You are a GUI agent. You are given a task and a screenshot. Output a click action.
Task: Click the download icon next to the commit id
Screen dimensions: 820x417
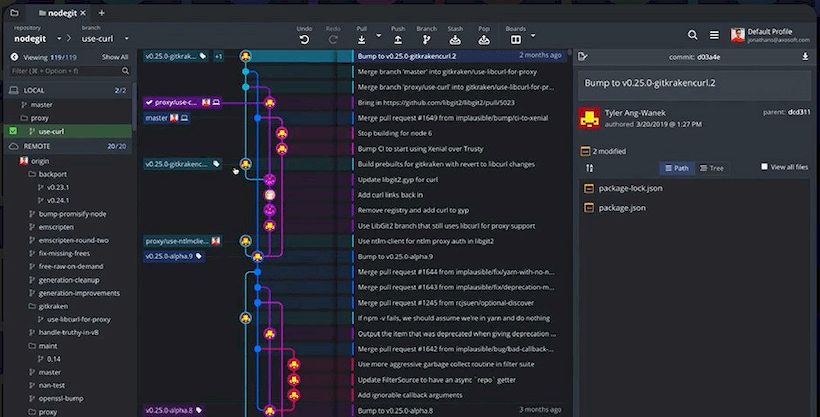click(805, 57)
